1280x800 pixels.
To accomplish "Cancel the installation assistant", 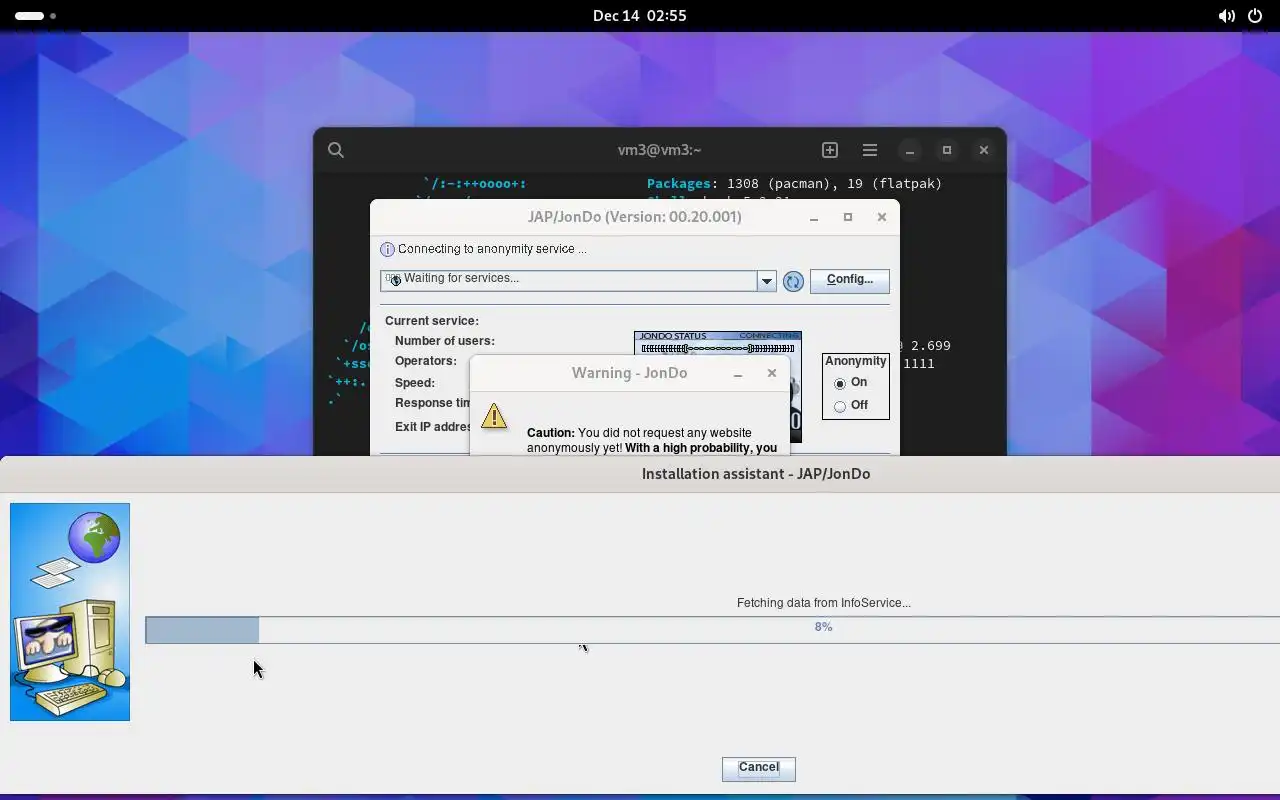I will (759, 768).
